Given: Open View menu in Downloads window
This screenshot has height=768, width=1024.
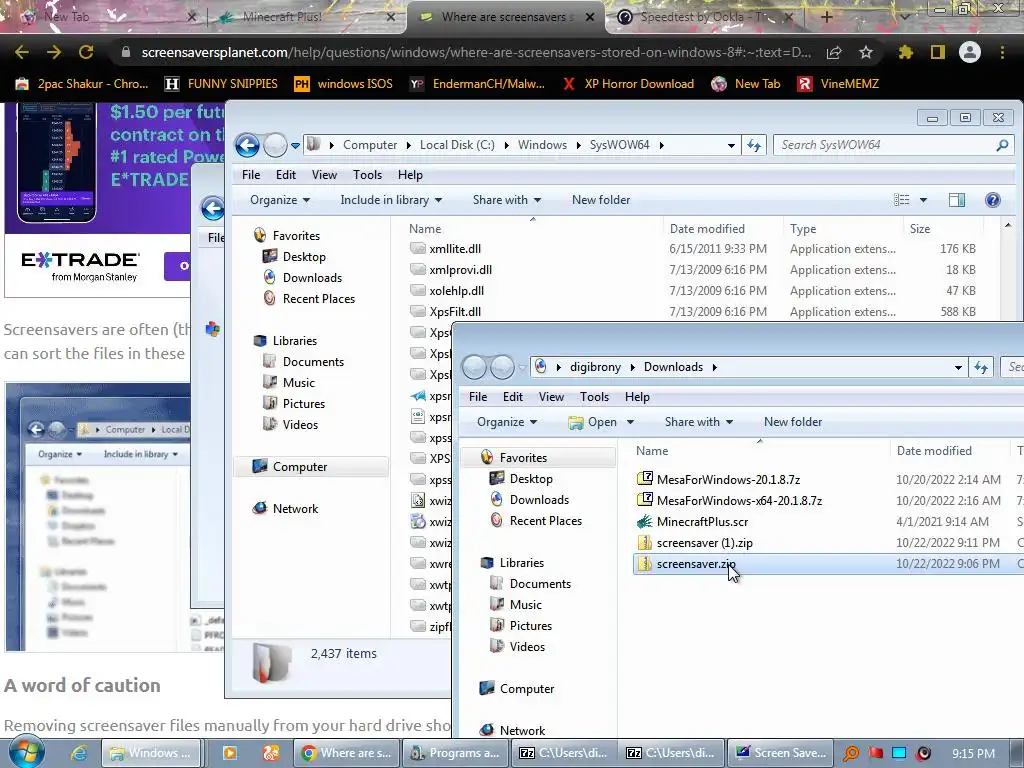Looking at the screenshot, I should (551, 396).
